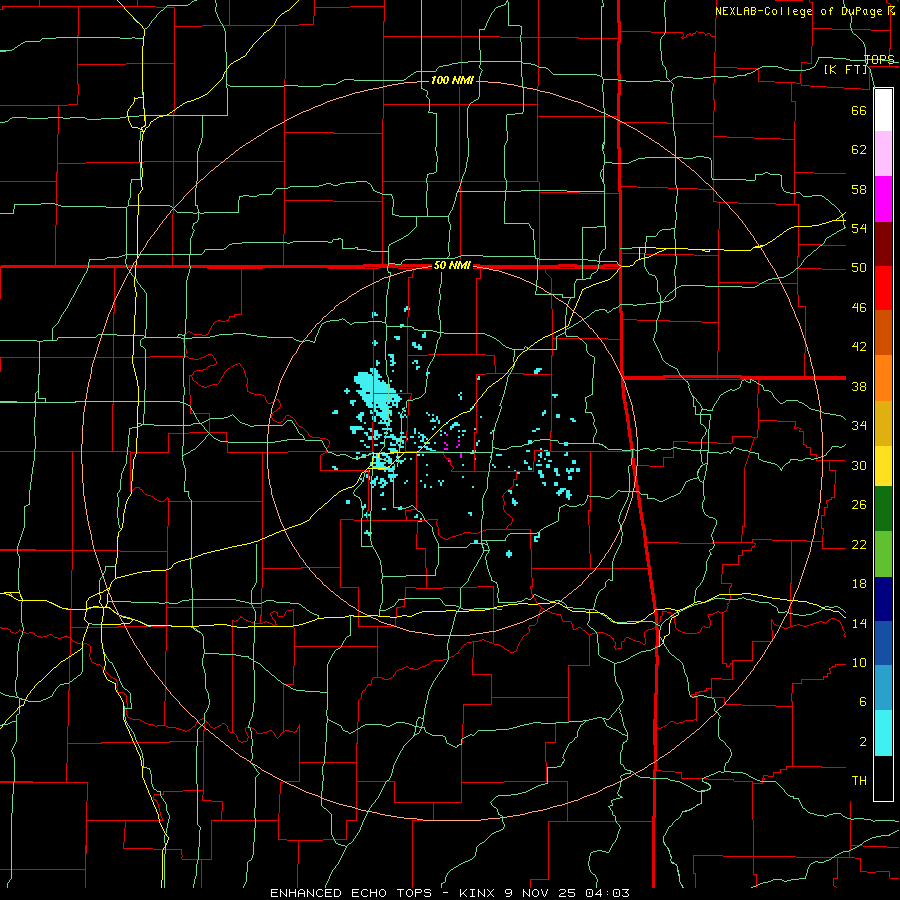Click the bright red legend swatch
The height and width of the screenshot is (900, 900).
(x=883, y=288)
